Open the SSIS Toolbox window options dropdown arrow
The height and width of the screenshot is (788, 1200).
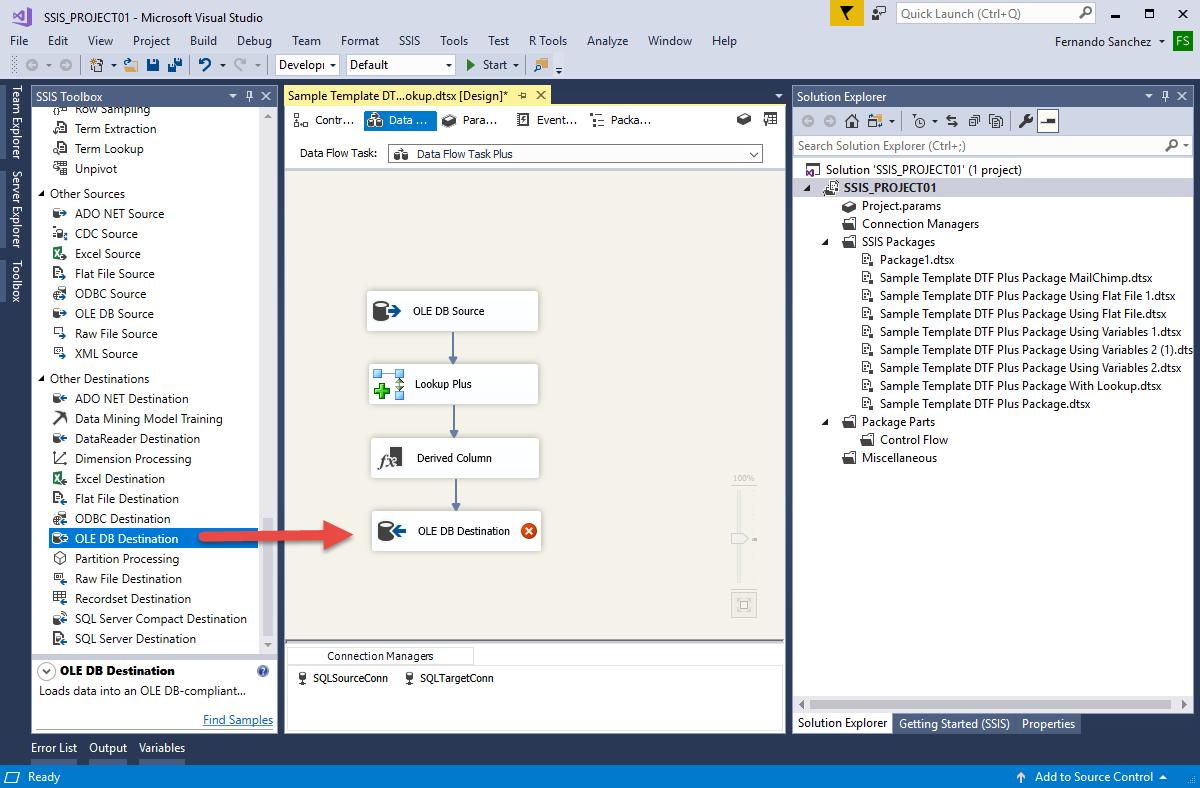point(232,96)
